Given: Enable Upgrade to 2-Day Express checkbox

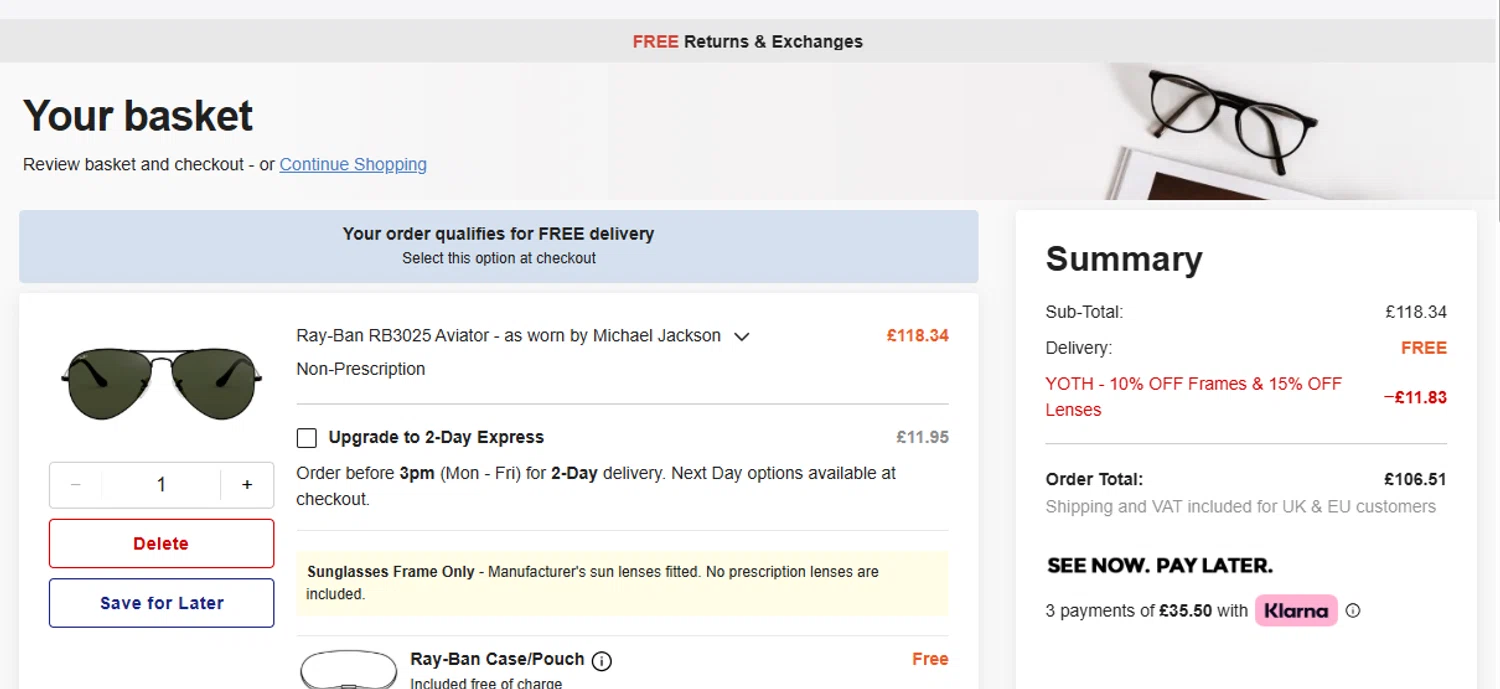Looking at the screenshot, I should [307, 438].
